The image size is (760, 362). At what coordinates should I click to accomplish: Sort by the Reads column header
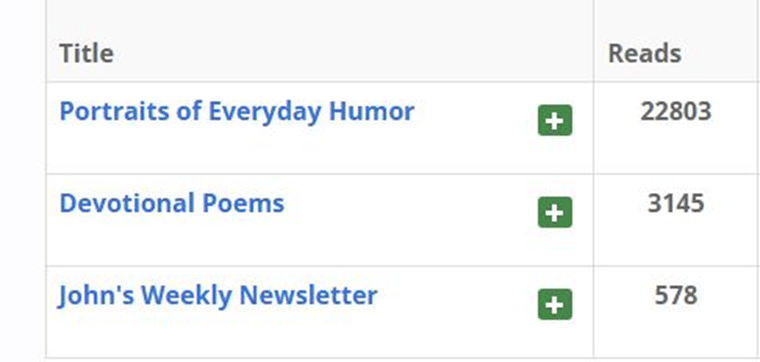645,53
